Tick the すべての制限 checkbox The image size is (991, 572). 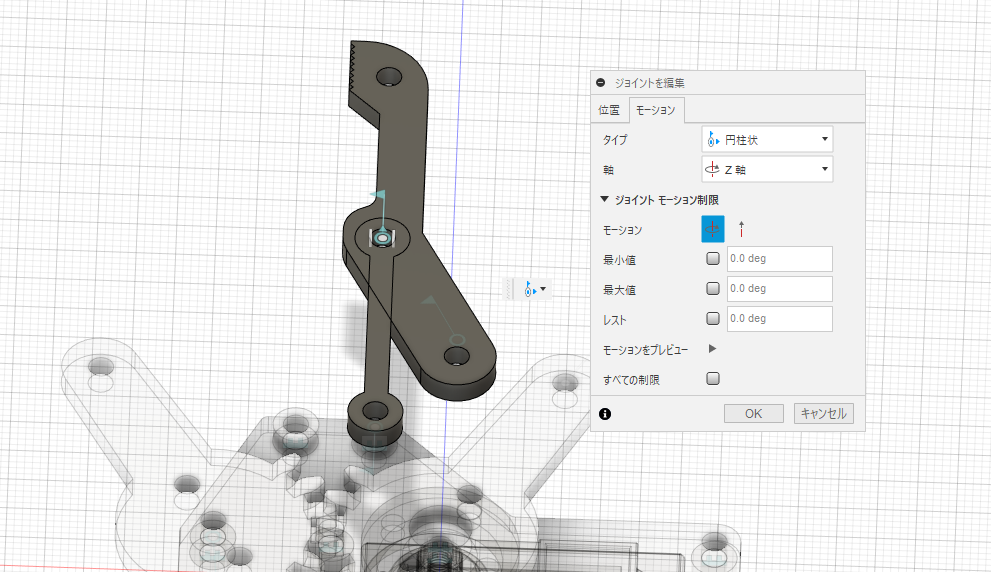(713, 379)
